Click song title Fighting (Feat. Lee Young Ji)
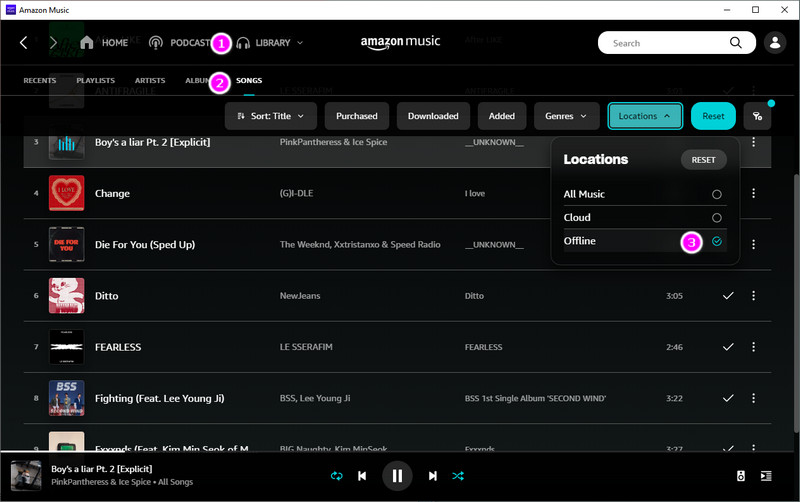Image resolution: width=800 pixels, height=502 pixels. pos(160,398)
